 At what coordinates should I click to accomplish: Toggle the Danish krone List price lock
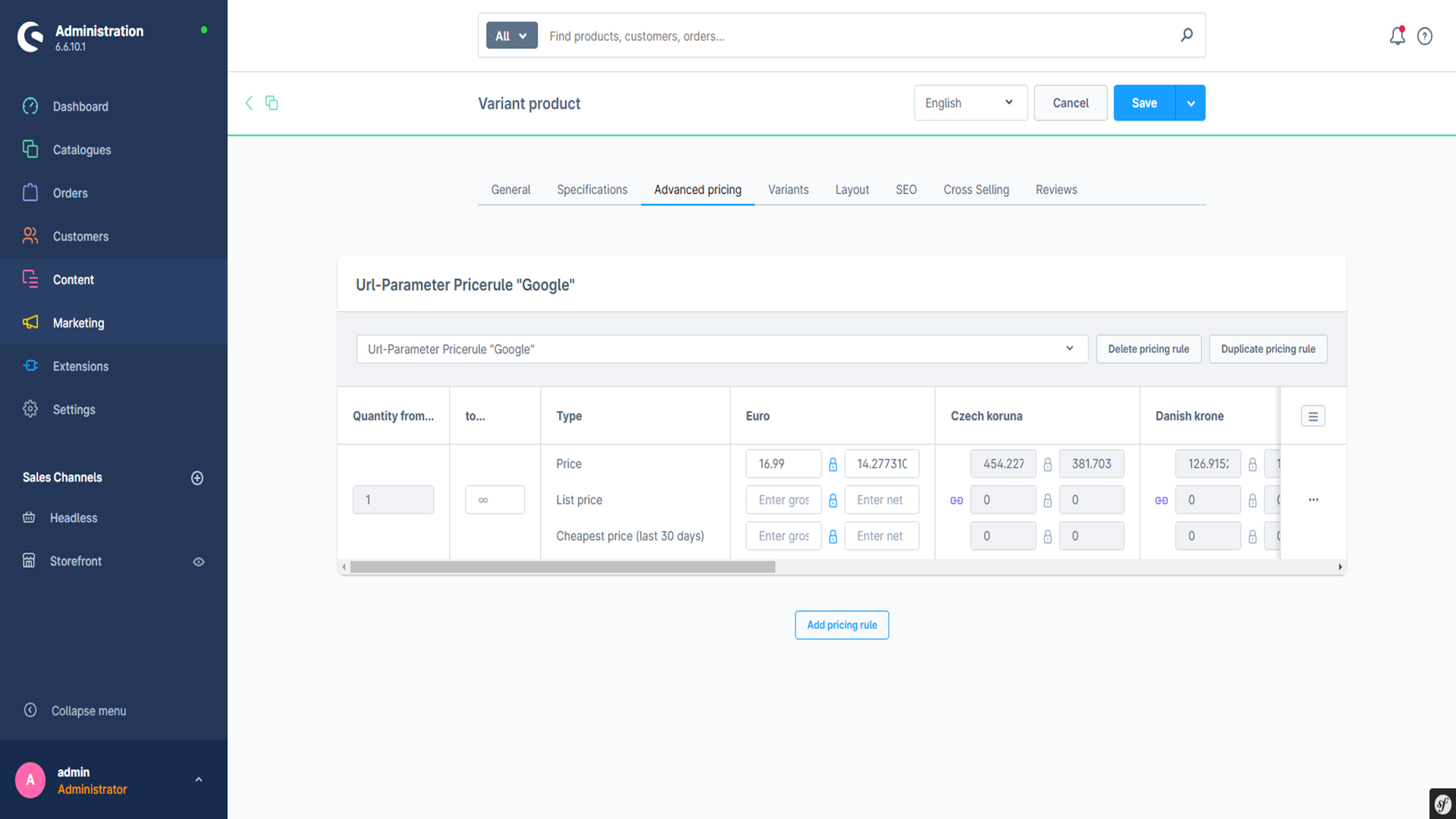click(x=1252, y=500)
